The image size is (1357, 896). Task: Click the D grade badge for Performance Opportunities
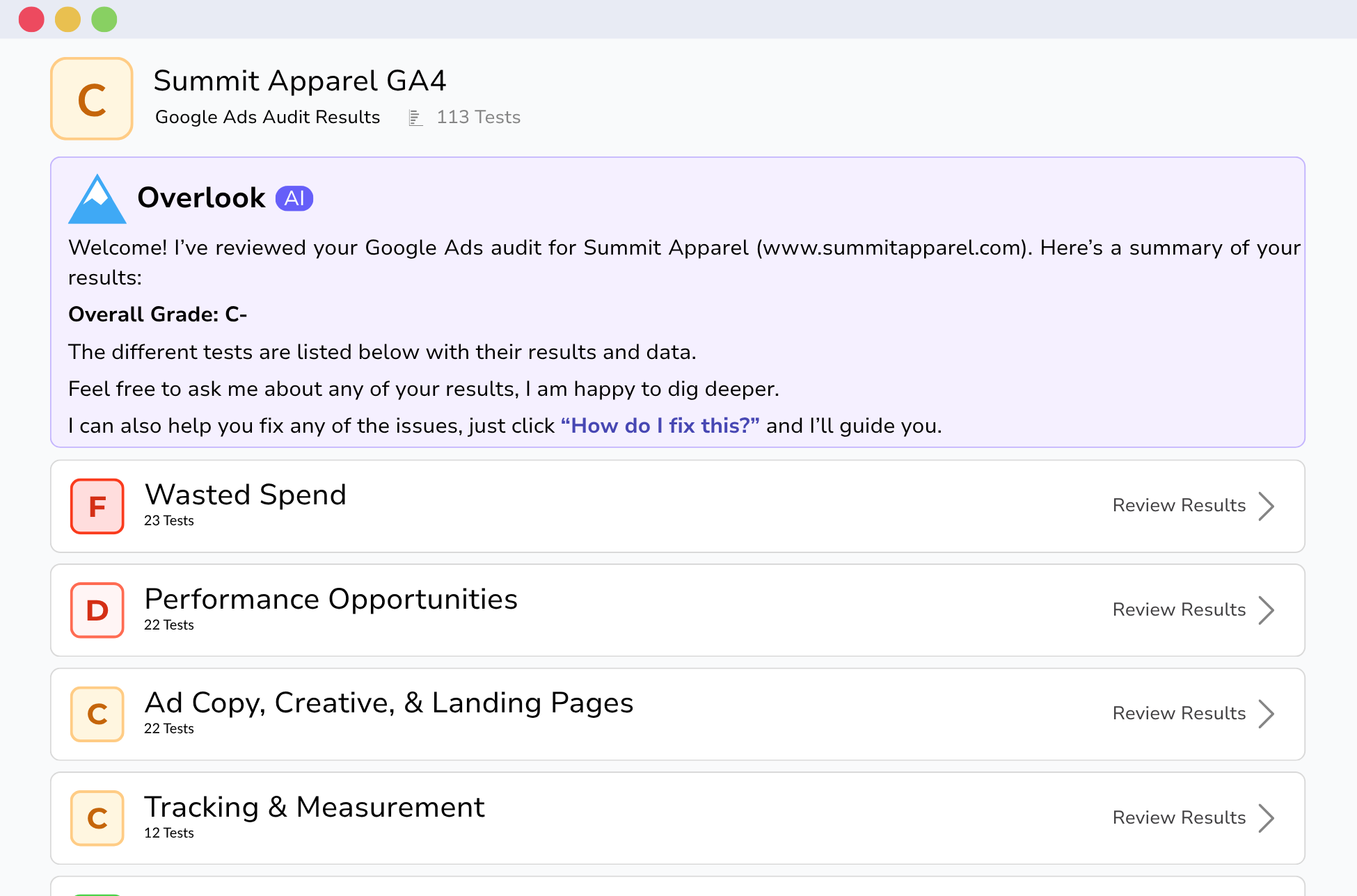(x=97, y=610)
